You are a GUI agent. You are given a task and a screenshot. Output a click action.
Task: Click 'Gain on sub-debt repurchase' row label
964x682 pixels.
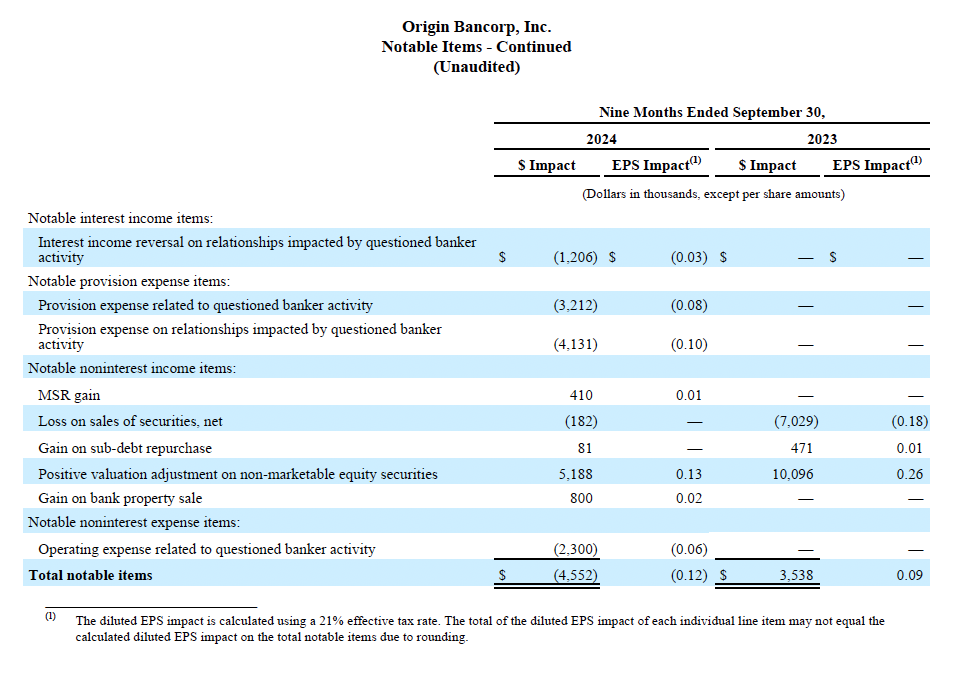(x=125, y=448)
